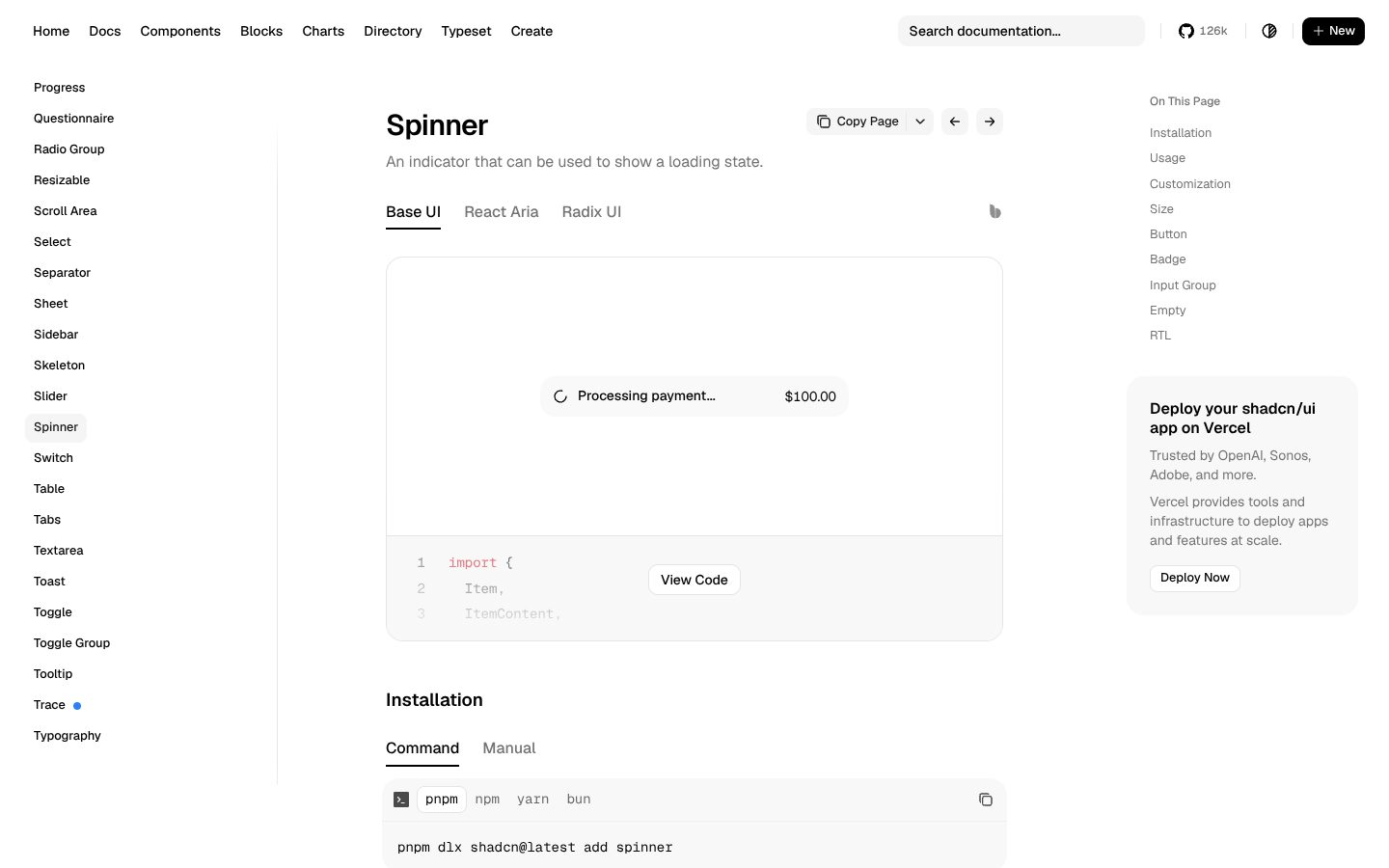Open Typeset in the top navigation
Image resolution: width=1389 pixels, height=868 pixels.
click(466, 31)
